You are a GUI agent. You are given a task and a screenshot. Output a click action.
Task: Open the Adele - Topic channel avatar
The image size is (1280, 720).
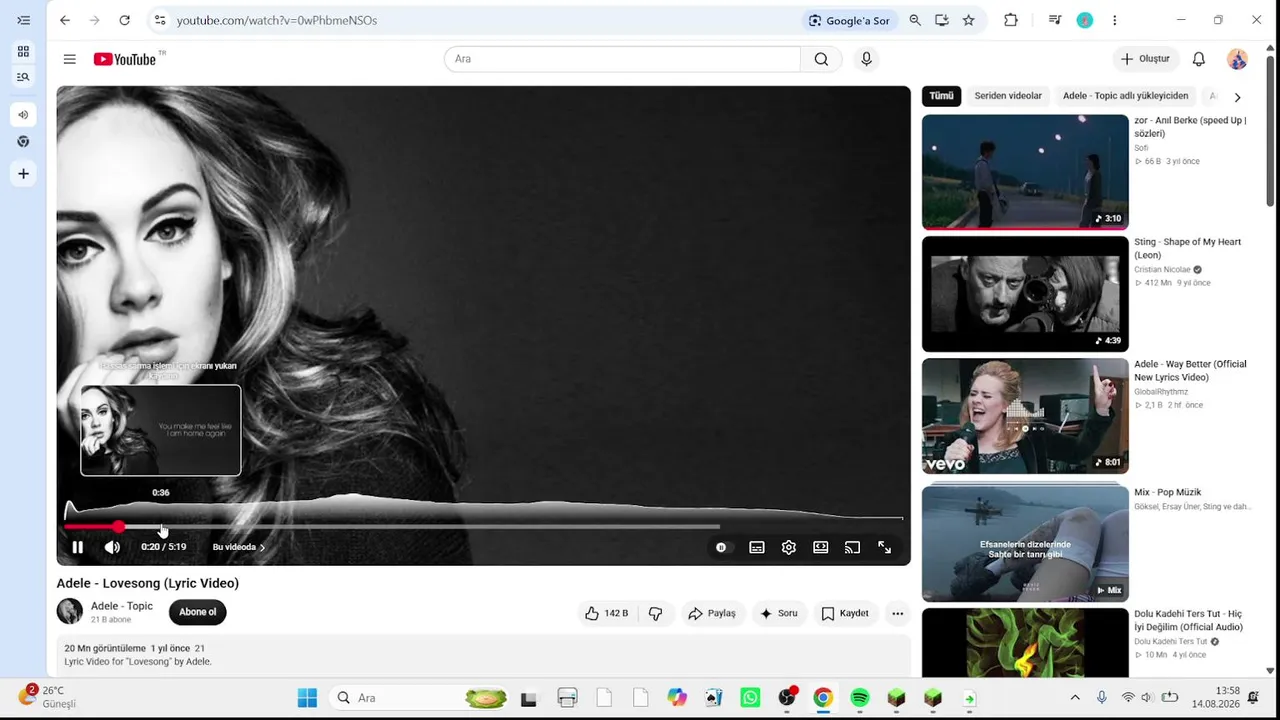pos(70,611)
